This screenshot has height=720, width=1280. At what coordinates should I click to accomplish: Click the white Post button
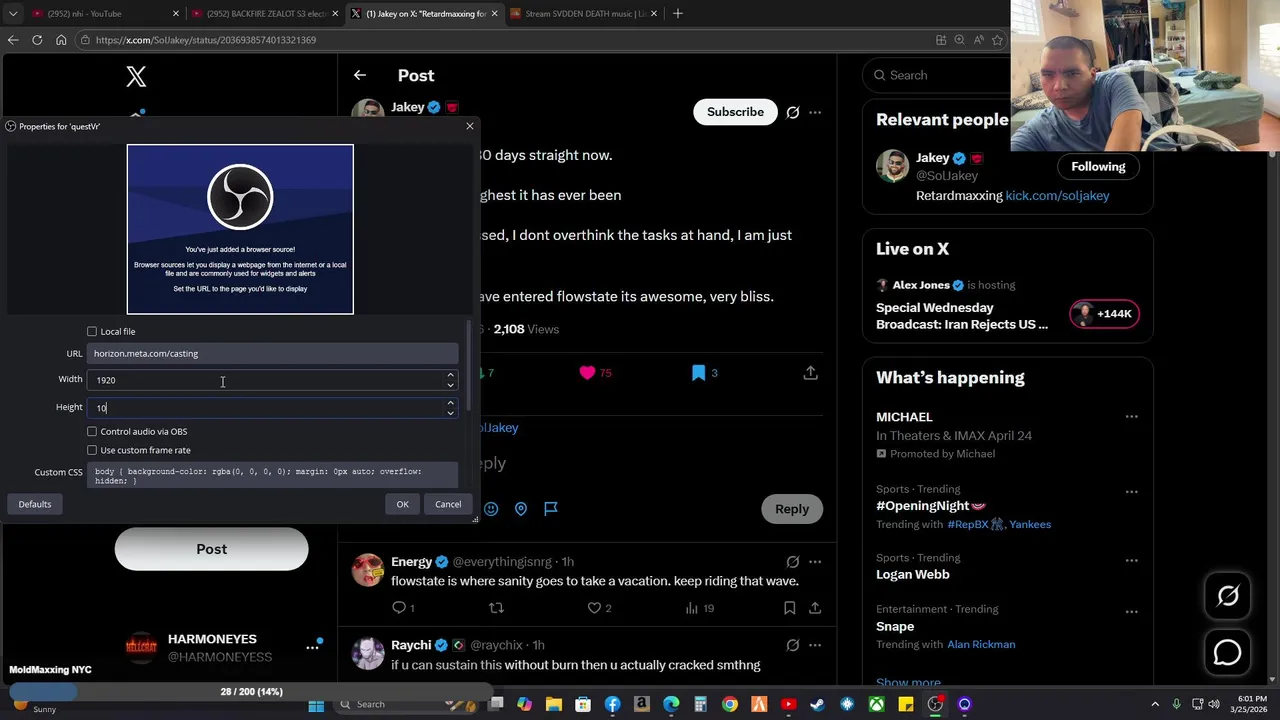211,549
